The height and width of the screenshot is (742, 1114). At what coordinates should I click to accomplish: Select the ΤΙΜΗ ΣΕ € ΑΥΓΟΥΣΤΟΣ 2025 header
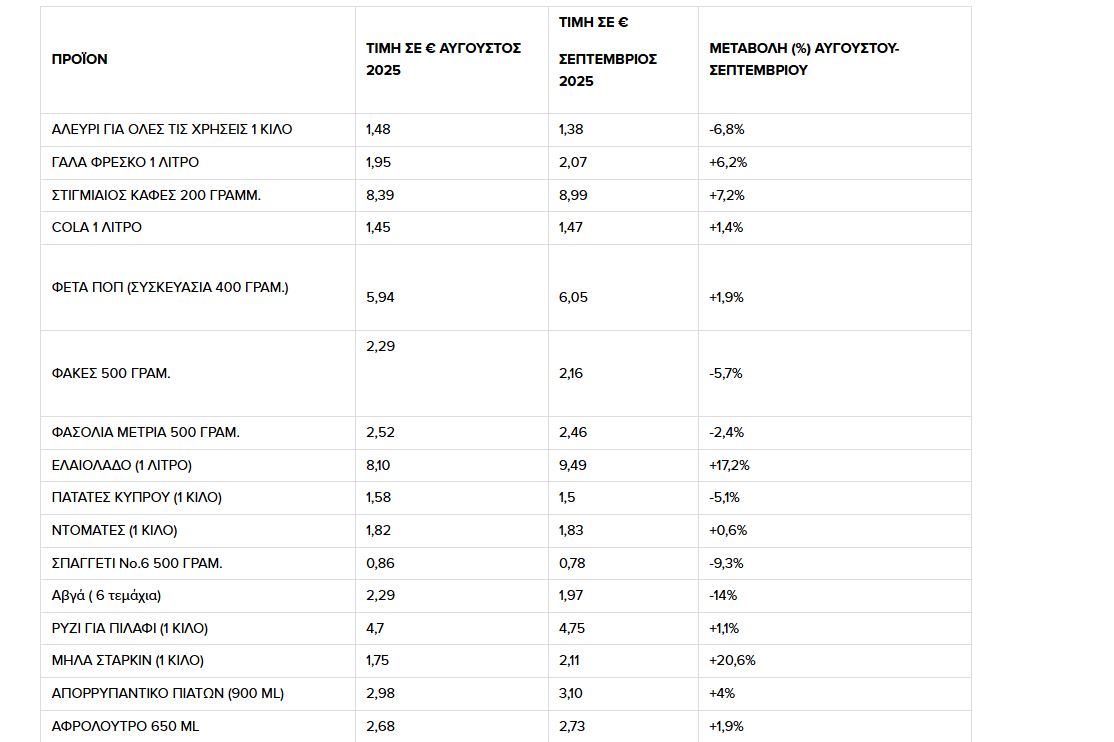pos(443,59)
